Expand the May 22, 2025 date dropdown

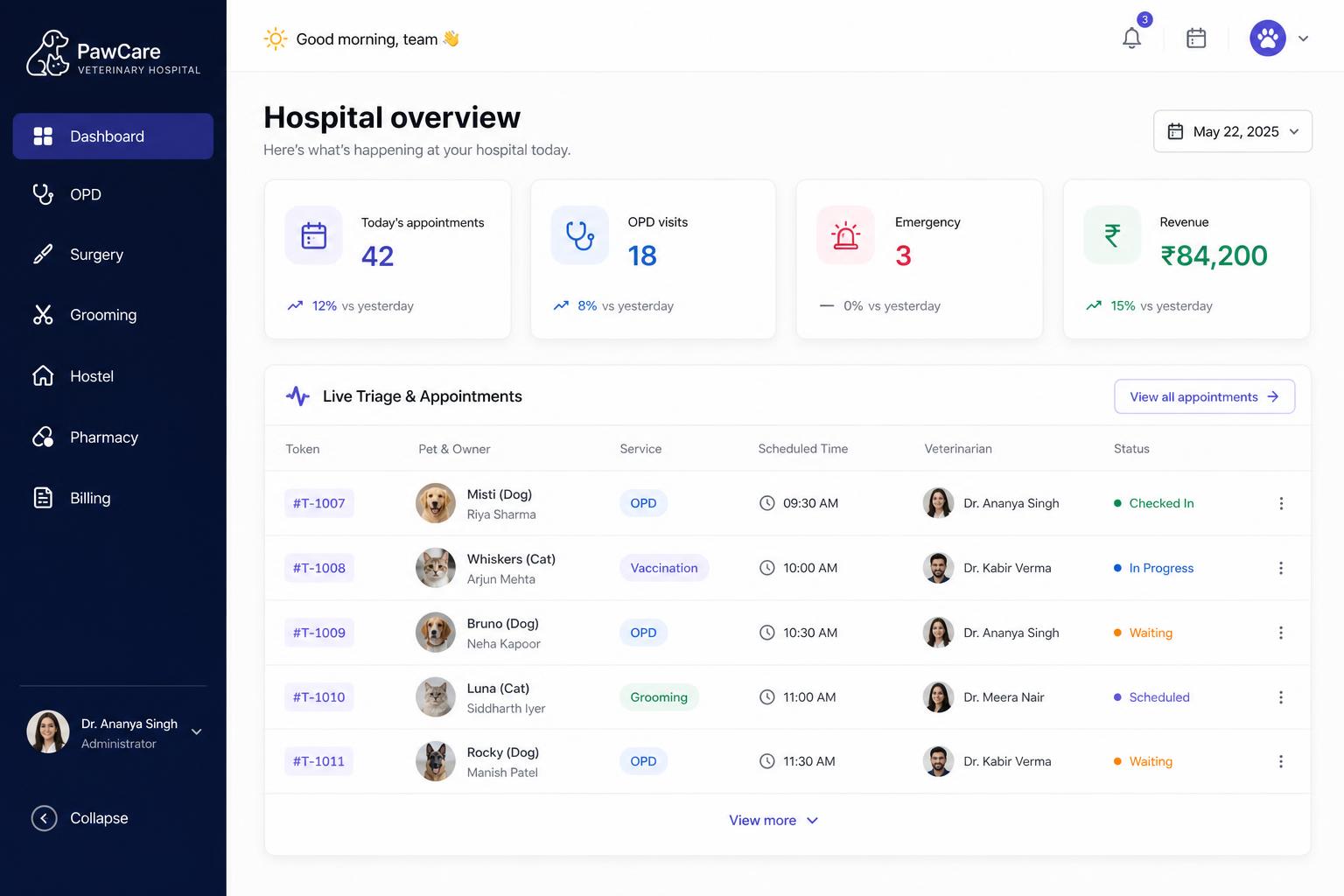pos(1233,131)
